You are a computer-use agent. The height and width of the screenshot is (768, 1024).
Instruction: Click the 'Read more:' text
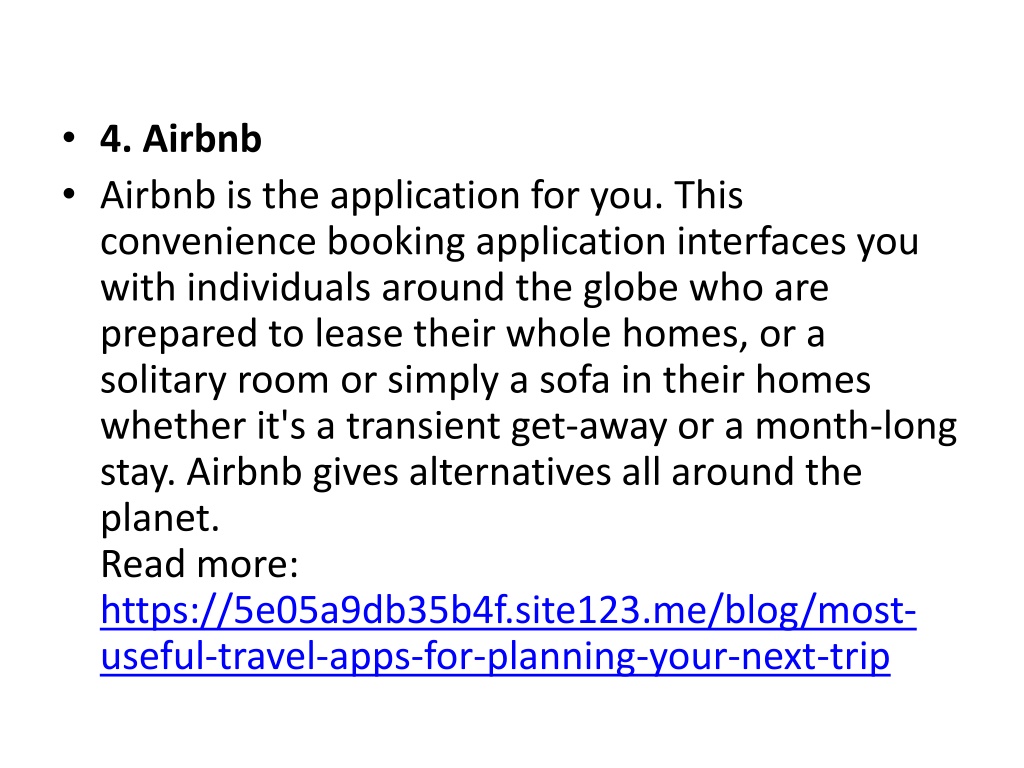tap(199, 564)
